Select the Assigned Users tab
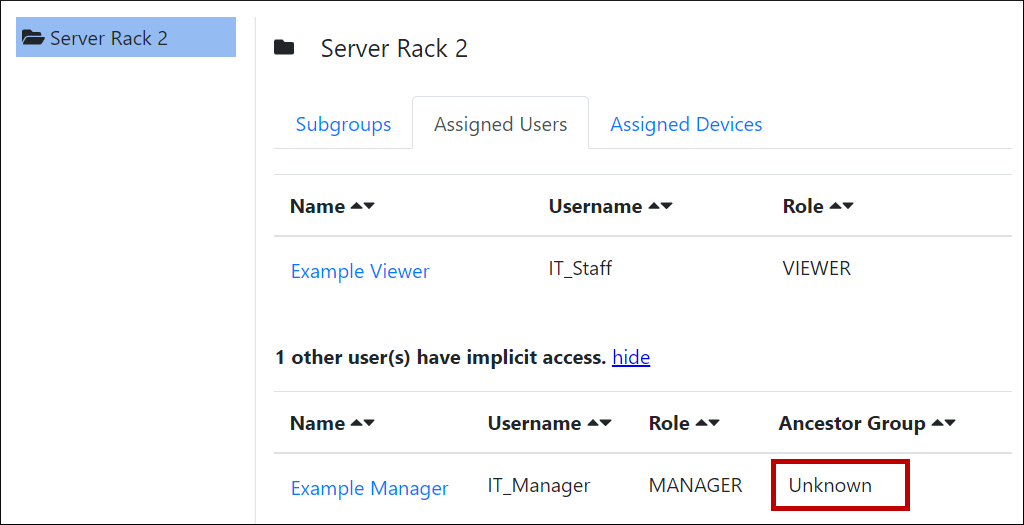Image resolution: width=1024 pixels, height=525 pixels. pos(500,125)
